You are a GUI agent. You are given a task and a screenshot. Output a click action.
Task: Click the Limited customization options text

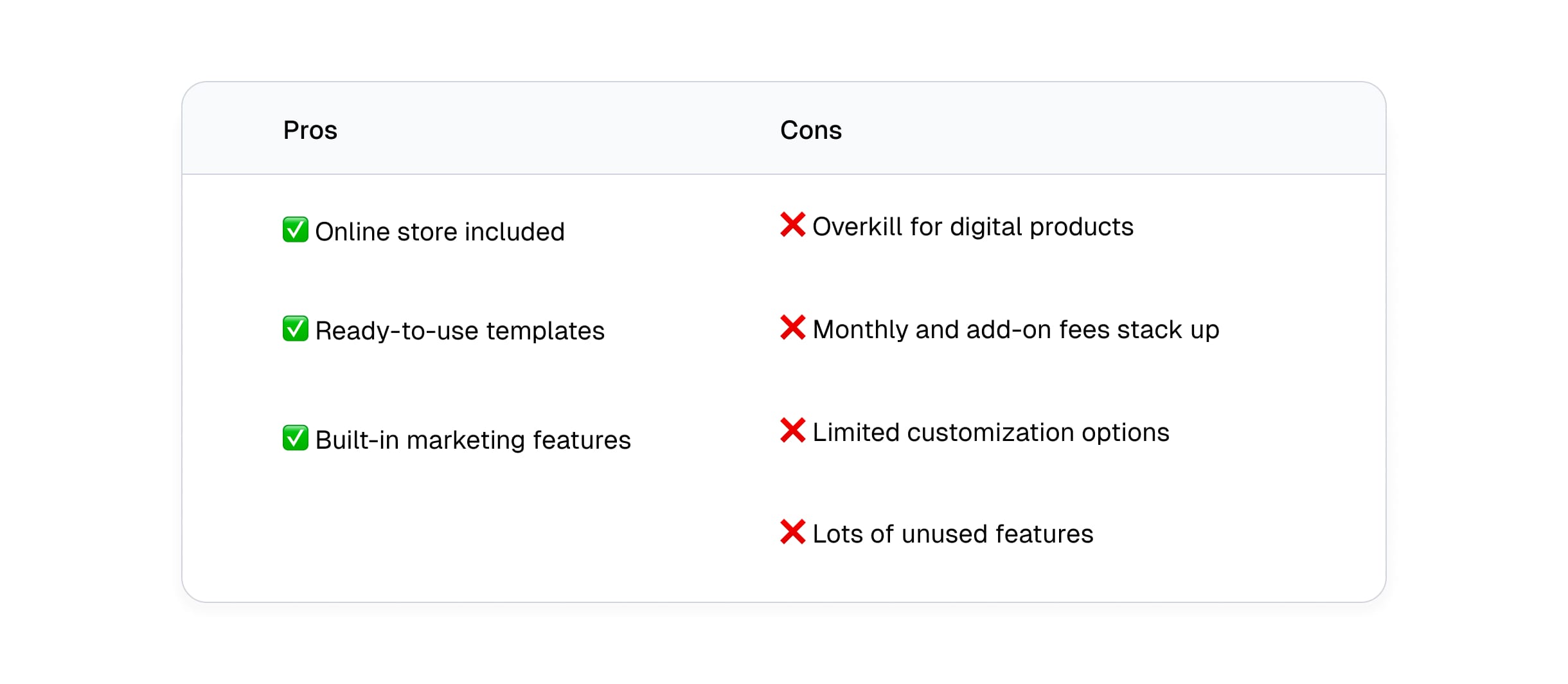tap(991, 432)
